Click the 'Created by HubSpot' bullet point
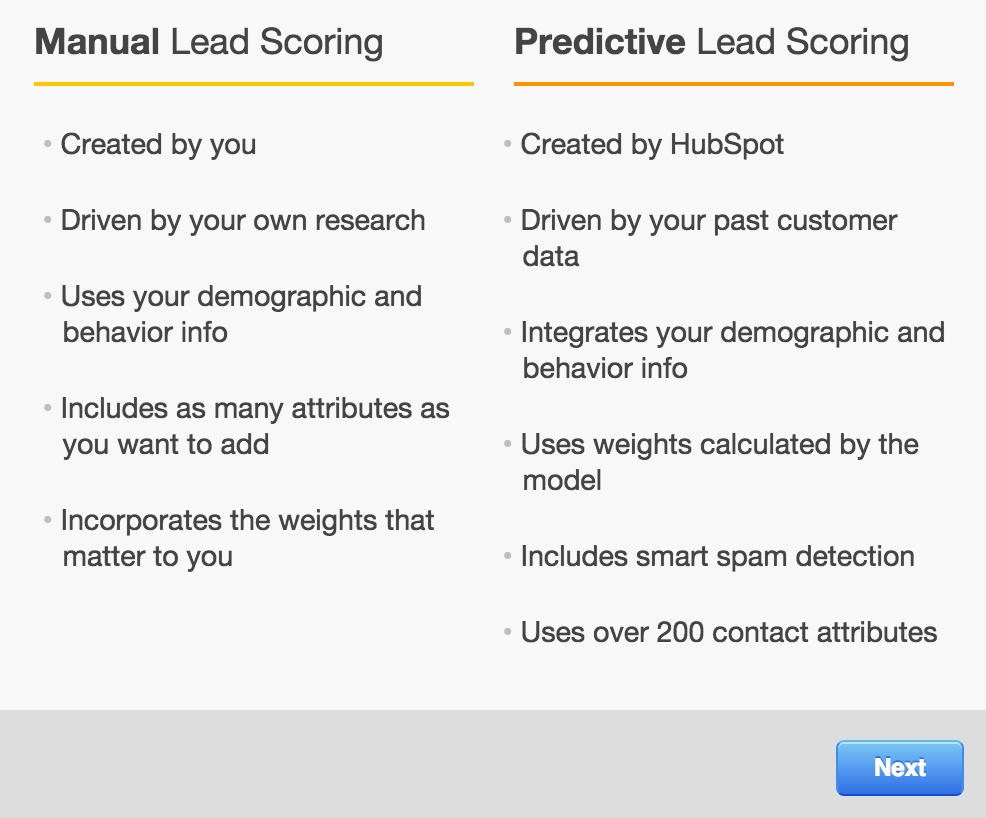Screen dimensions: 986x818 (652, 145)
